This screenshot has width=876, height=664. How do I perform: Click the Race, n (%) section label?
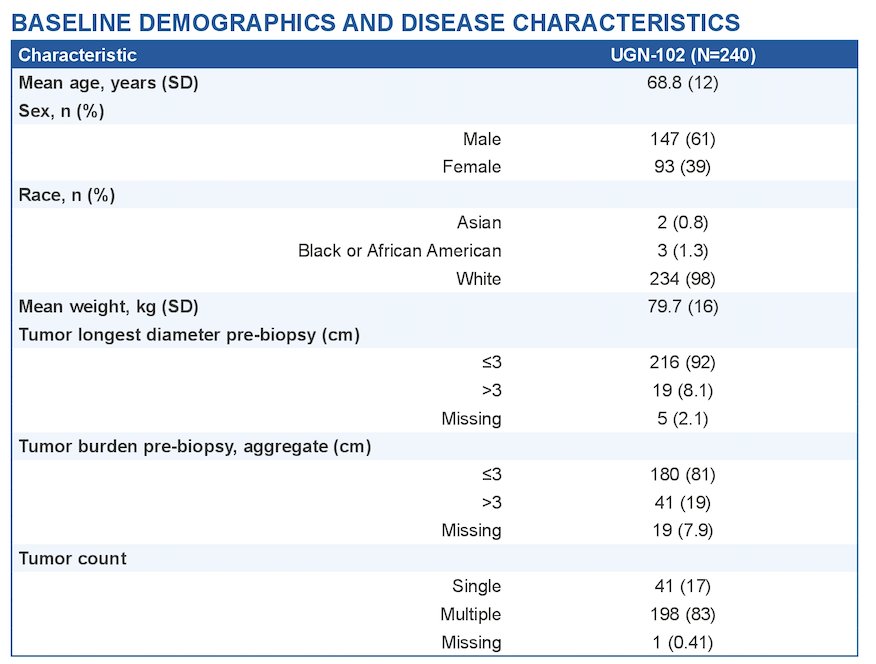[x=66, y=195]
